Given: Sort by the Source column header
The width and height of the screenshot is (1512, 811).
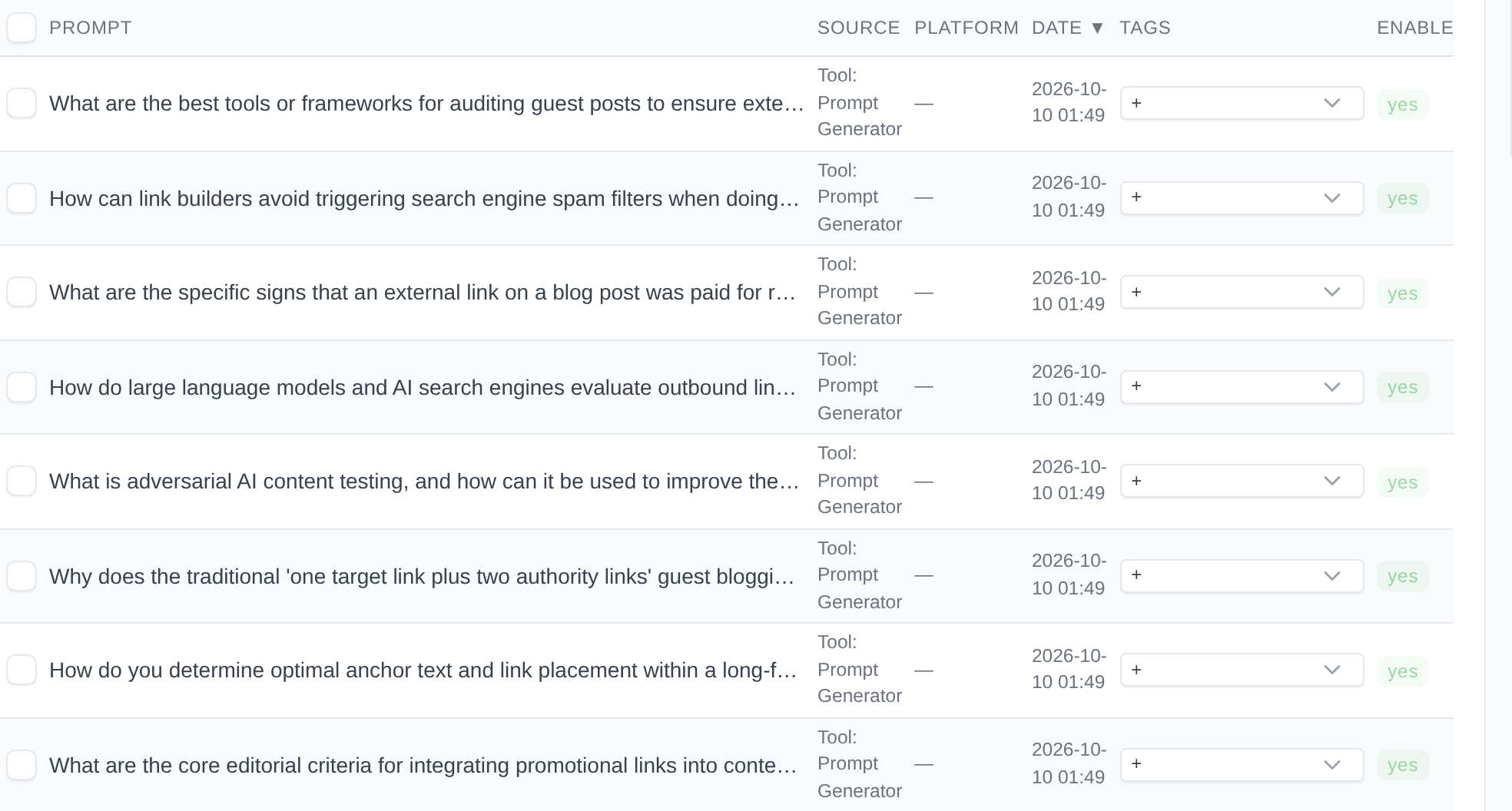Looking at the screenshot, I should (858, 28).
